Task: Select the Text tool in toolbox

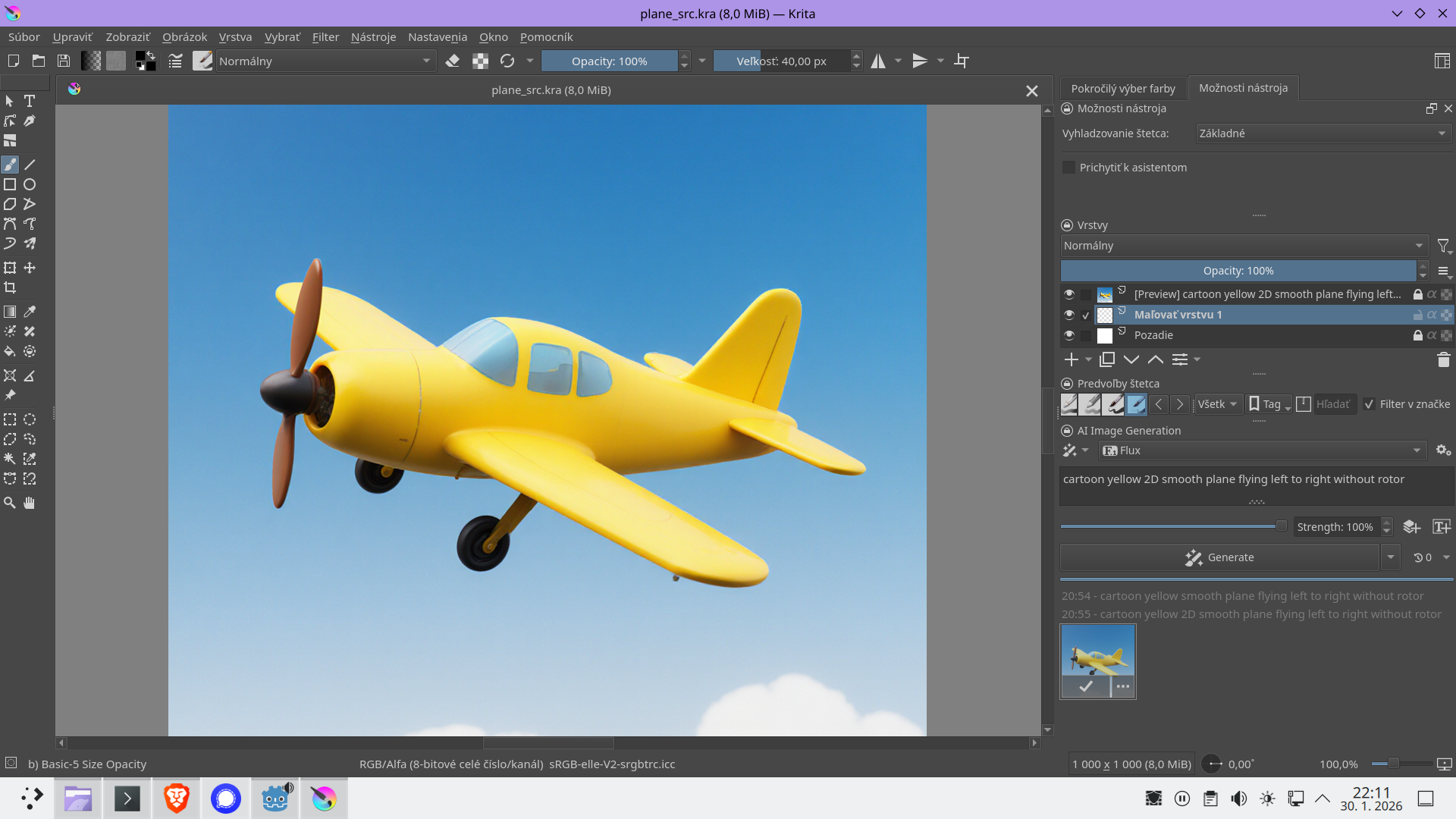Action: 30,101
